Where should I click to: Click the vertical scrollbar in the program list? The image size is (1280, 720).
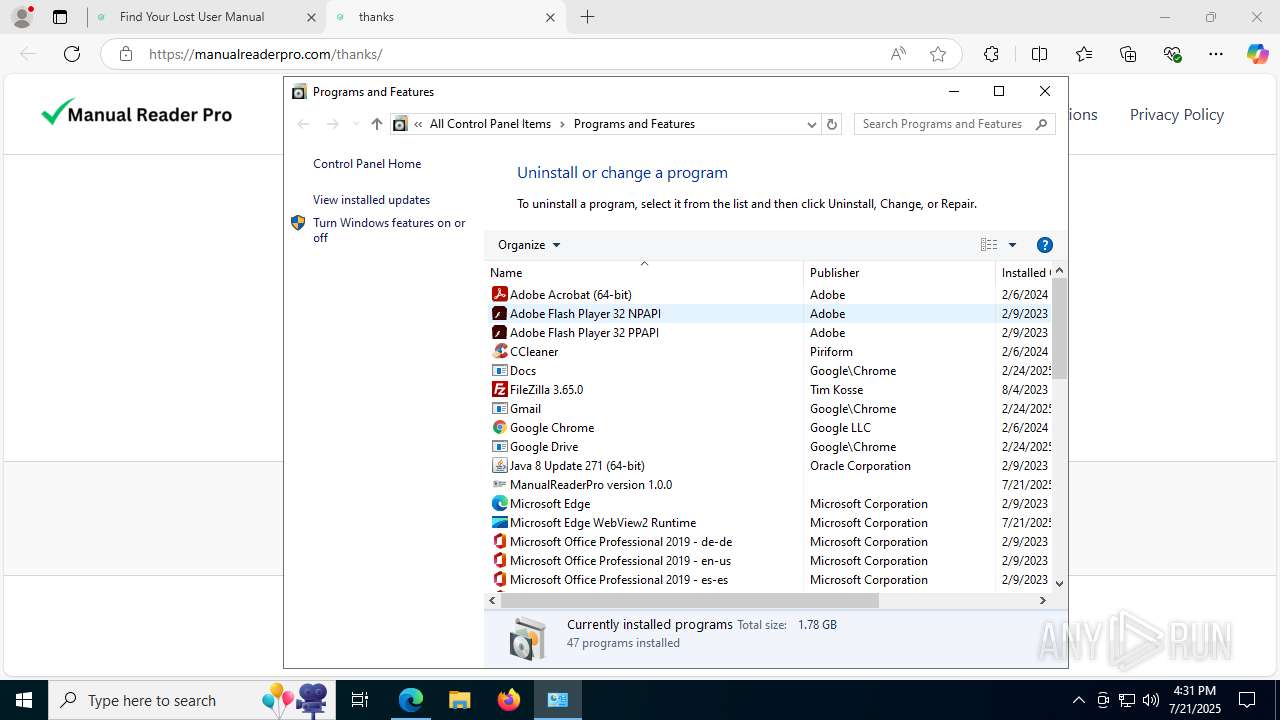click(x=1059, y=330)
